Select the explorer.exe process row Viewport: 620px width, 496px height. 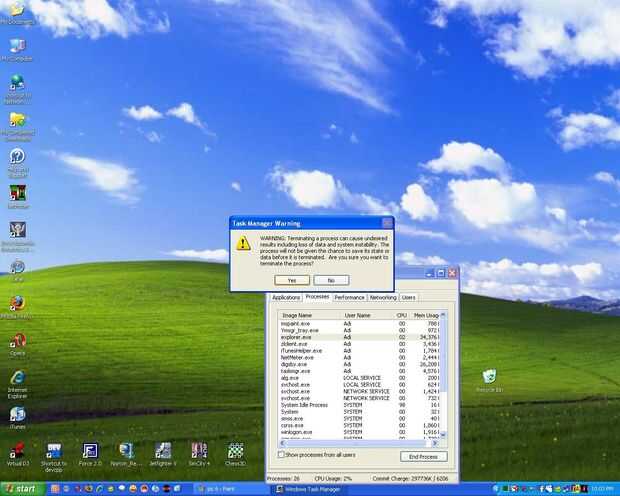coord(359,337)
